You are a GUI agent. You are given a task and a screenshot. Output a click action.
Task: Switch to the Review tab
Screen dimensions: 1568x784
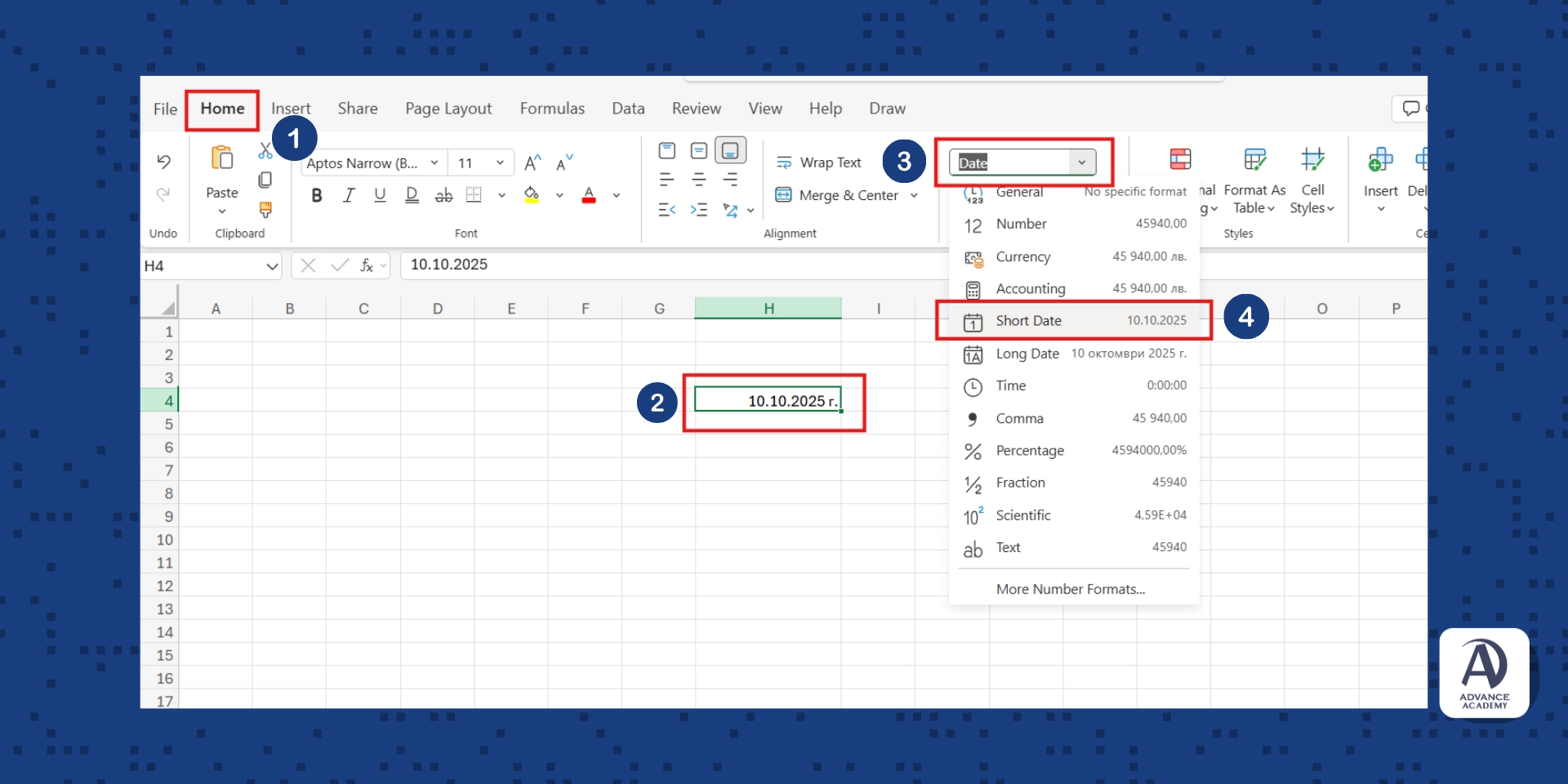697,109
